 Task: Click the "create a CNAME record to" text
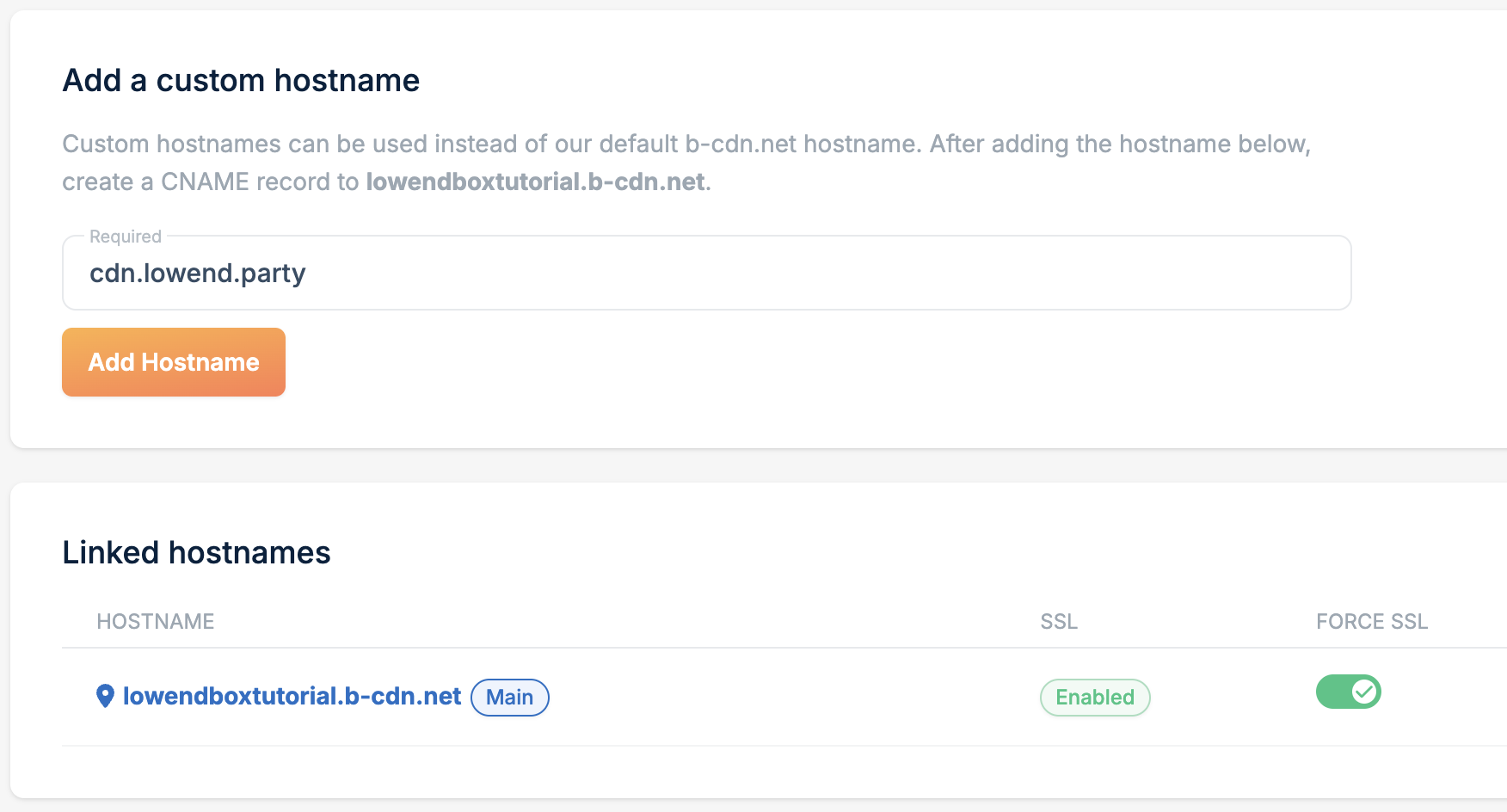pos(210,181)
